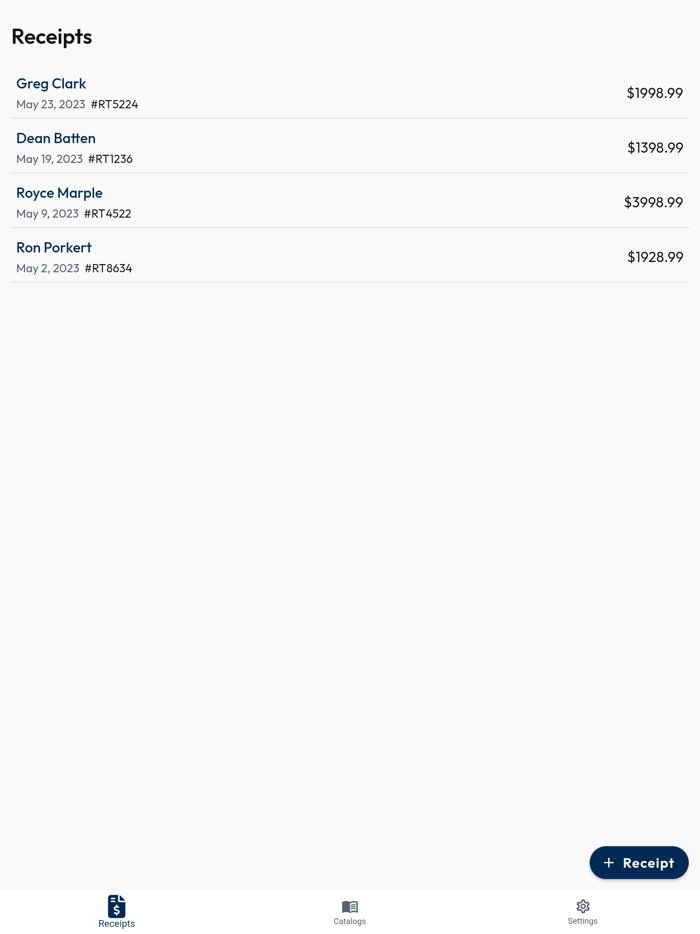Click receipt #RT1236 under Dean Batten
700x934 pixels.
110,158
